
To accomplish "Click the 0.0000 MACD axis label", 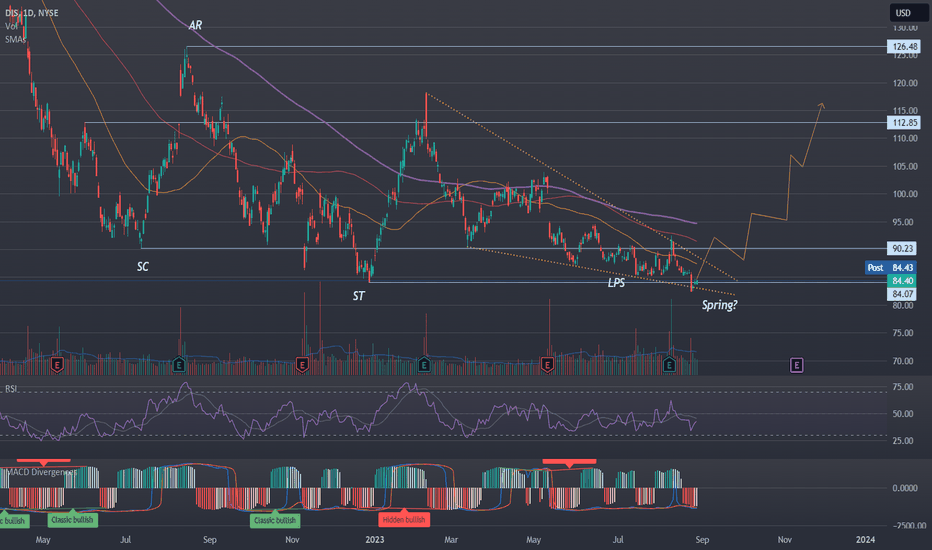I will pyautogui.click(x=905, y=488).
